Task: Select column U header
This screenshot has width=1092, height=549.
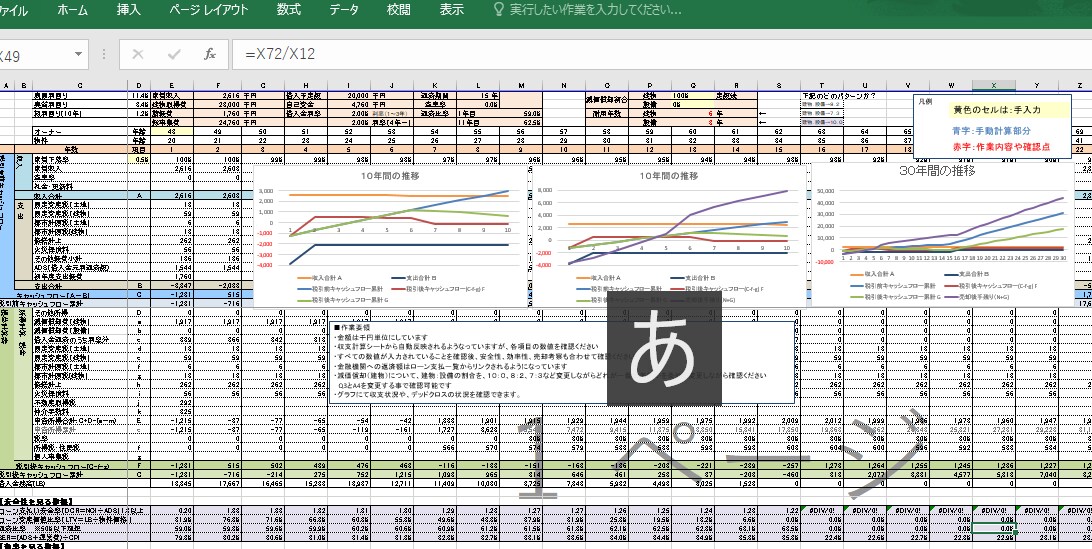Action: [865, 85]
